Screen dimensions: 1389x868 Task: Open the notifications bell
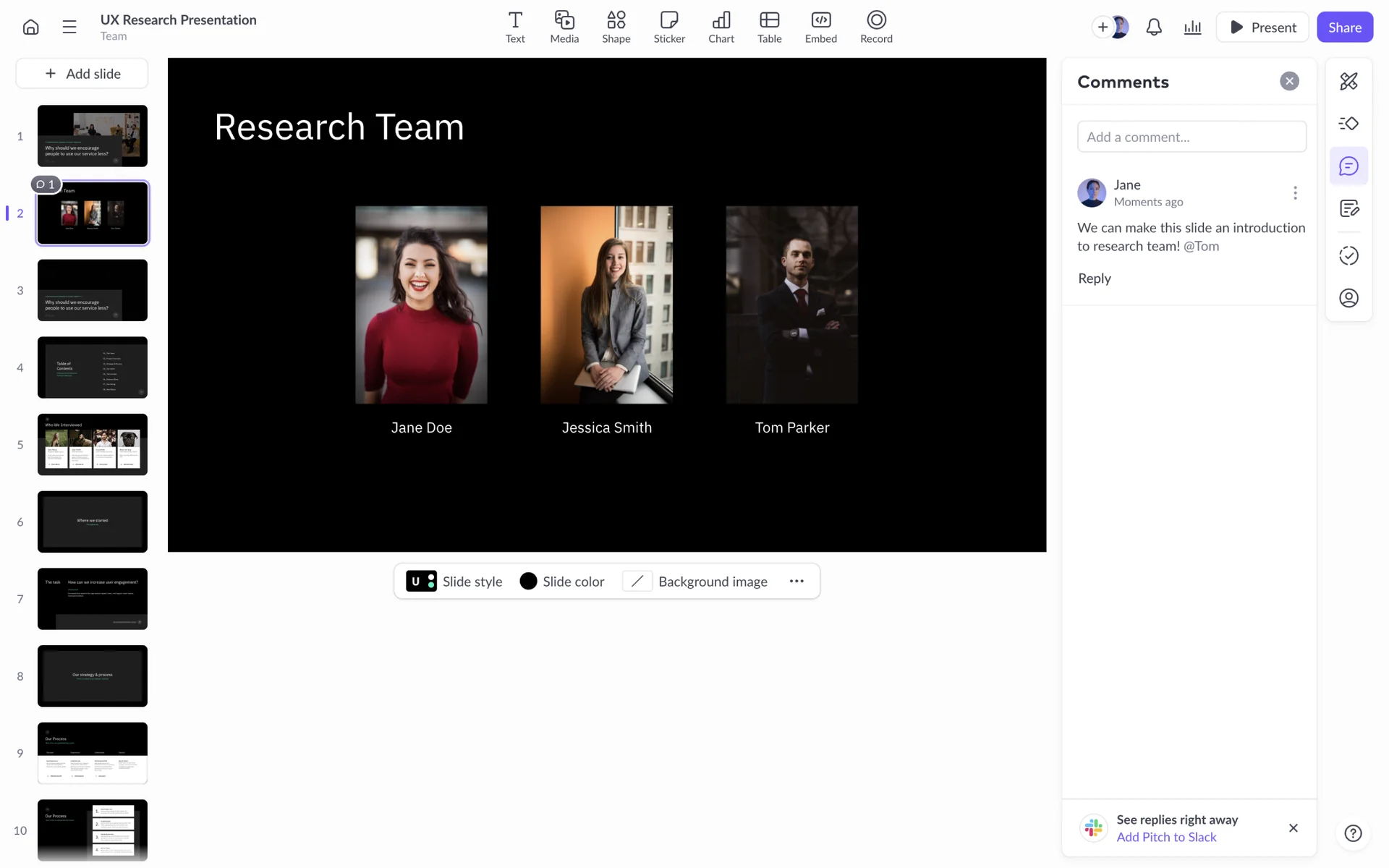1154,27
